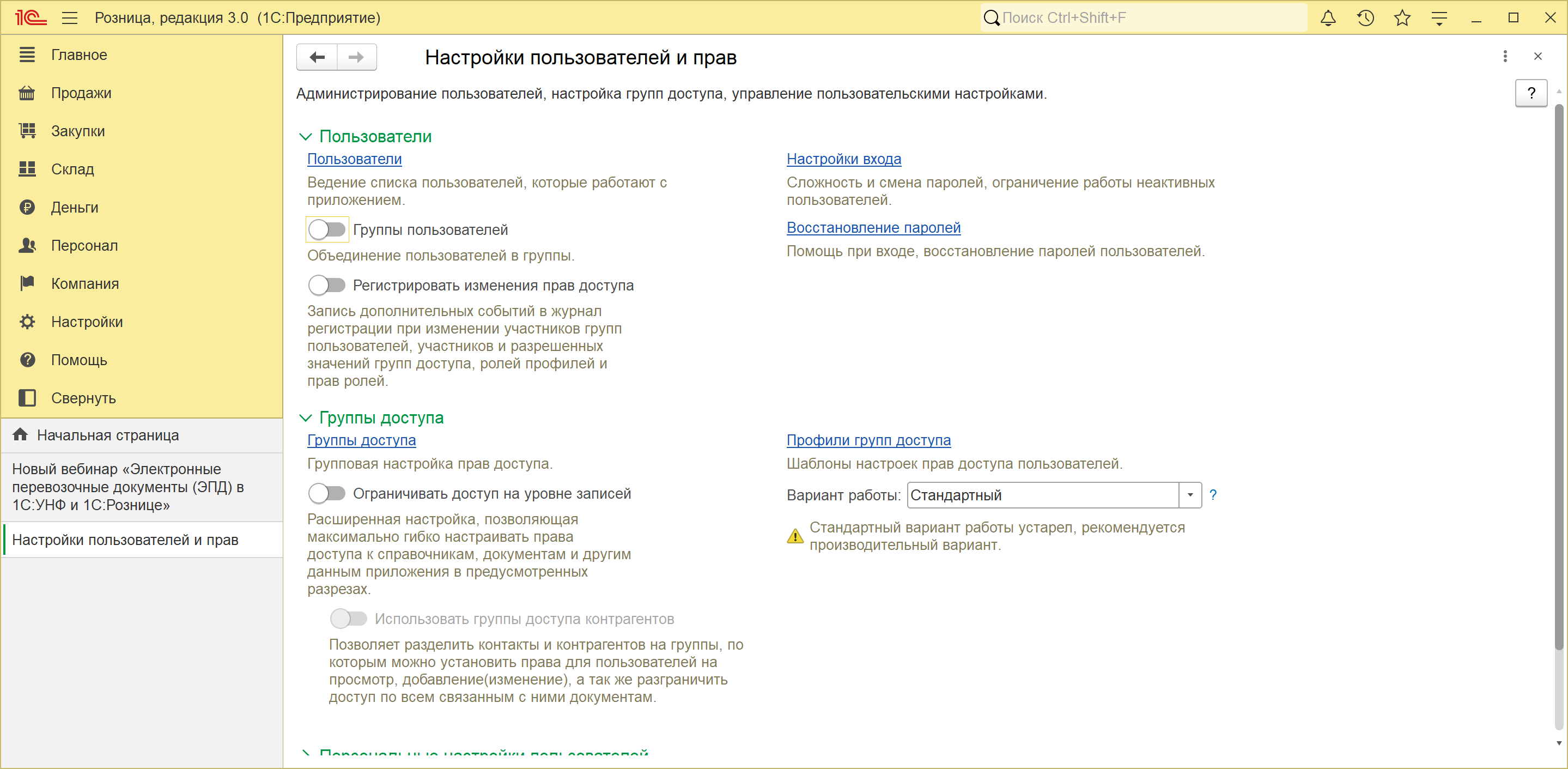
Task: Collapse the Группы доступа section chevron
Action: 306,419
